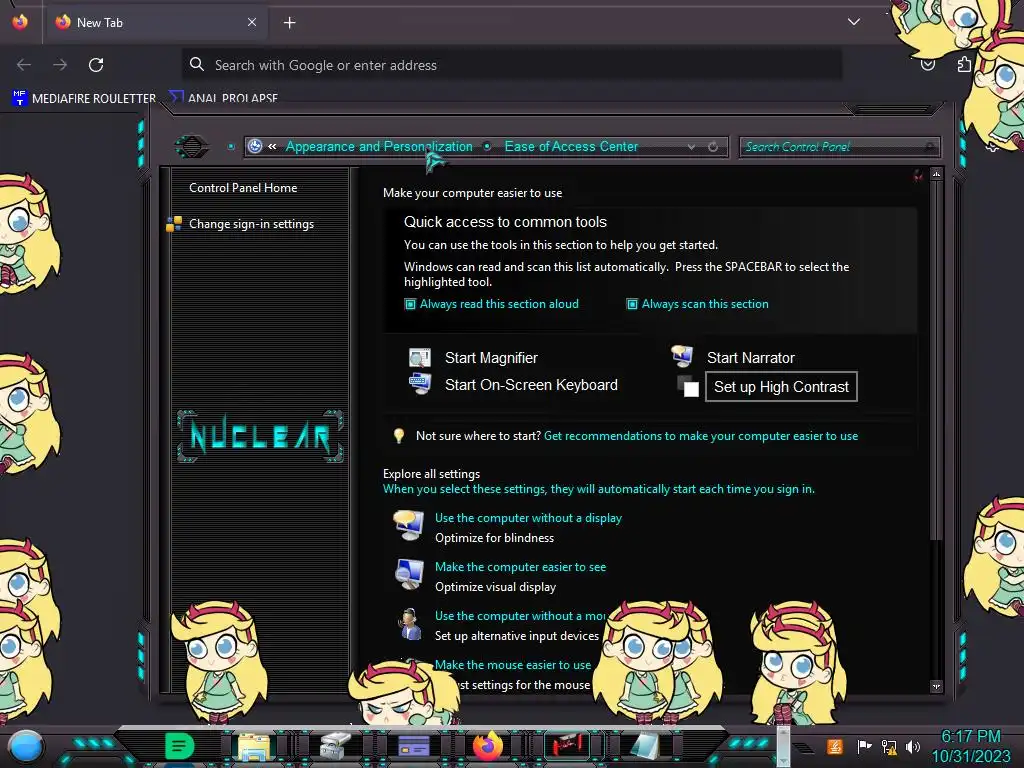Image resolution: width=1024 pixels, height=768 pixels.
Task: Expand the Control Panel address history dropdown
Action: [691, 147]
